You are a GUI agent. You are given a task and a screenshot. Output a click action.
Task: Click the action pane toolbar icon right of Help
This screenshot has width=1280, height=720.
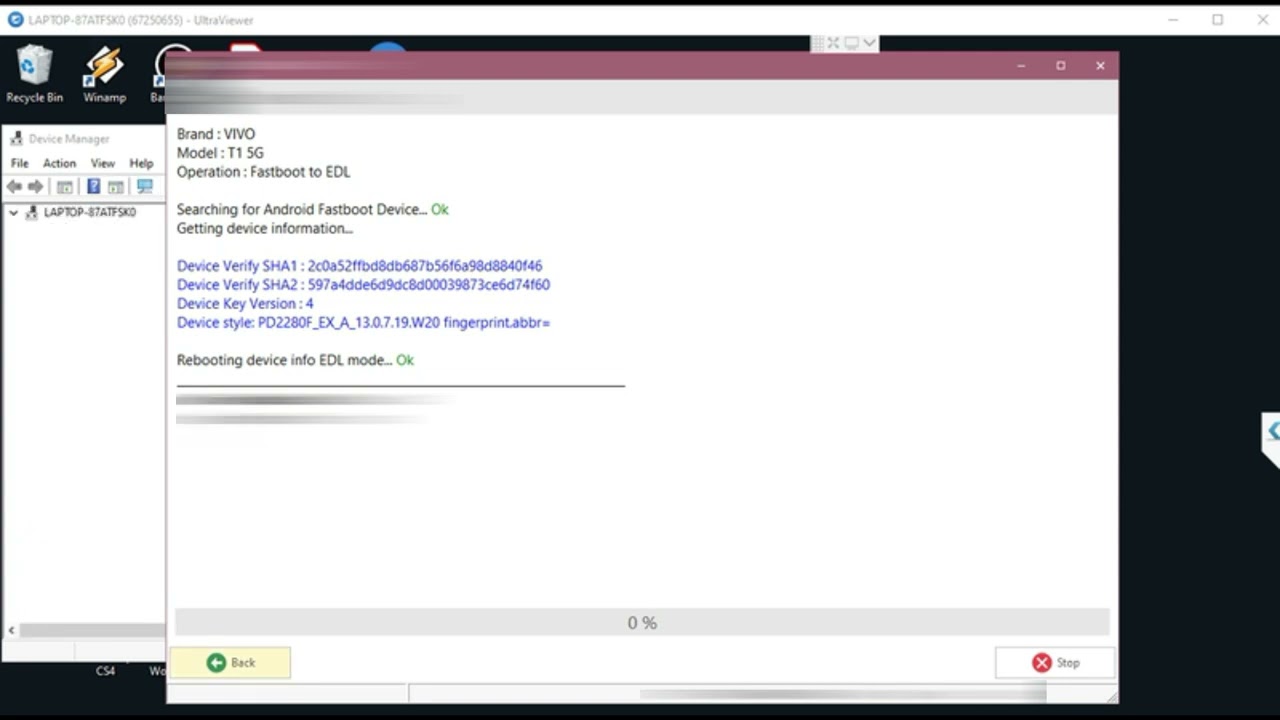tap(116, 187)
